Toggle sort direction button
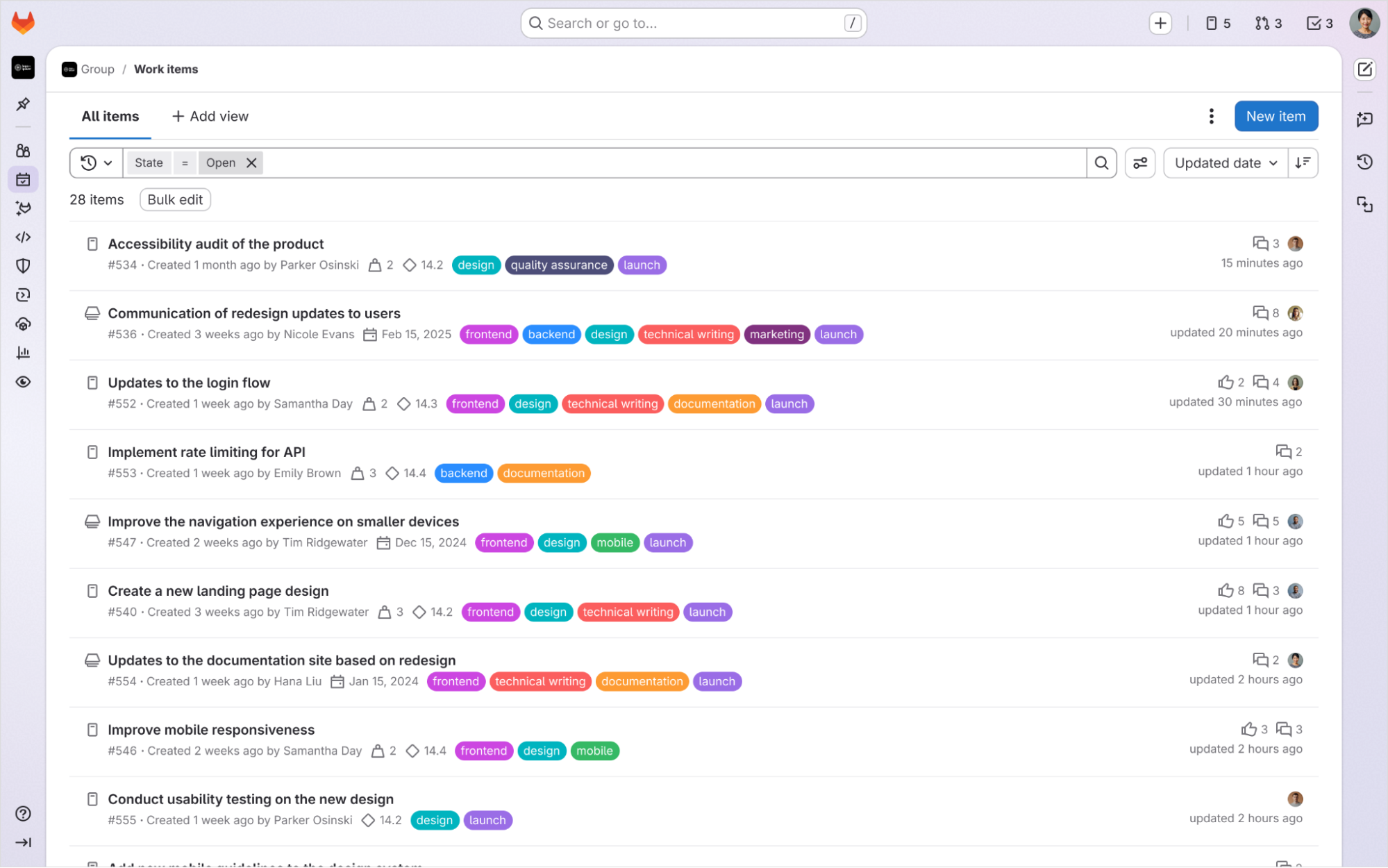The image size is (1388, 868). click(x=1303, y=163)
